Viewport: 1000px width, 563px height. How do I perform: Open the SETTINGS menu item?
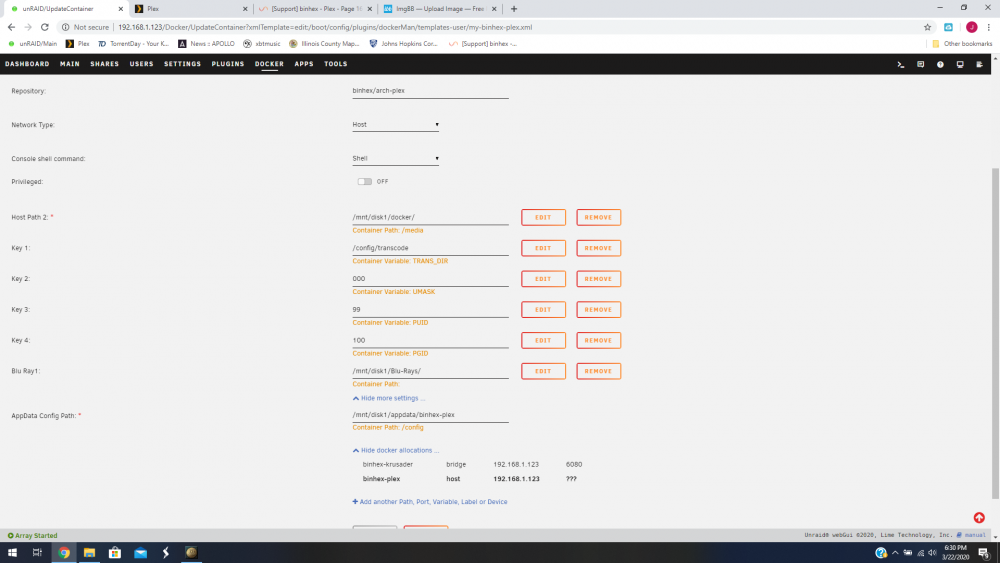(x=182, y=64)
